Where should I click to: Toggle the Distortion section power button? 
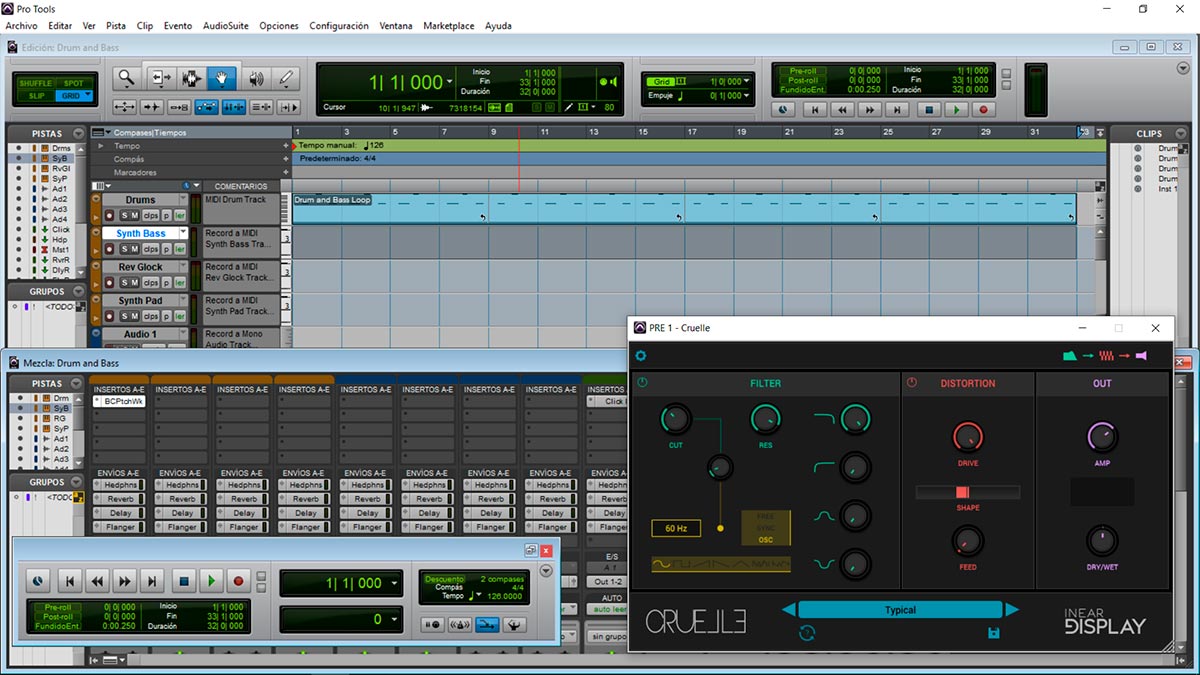click(x=911, y=383)
